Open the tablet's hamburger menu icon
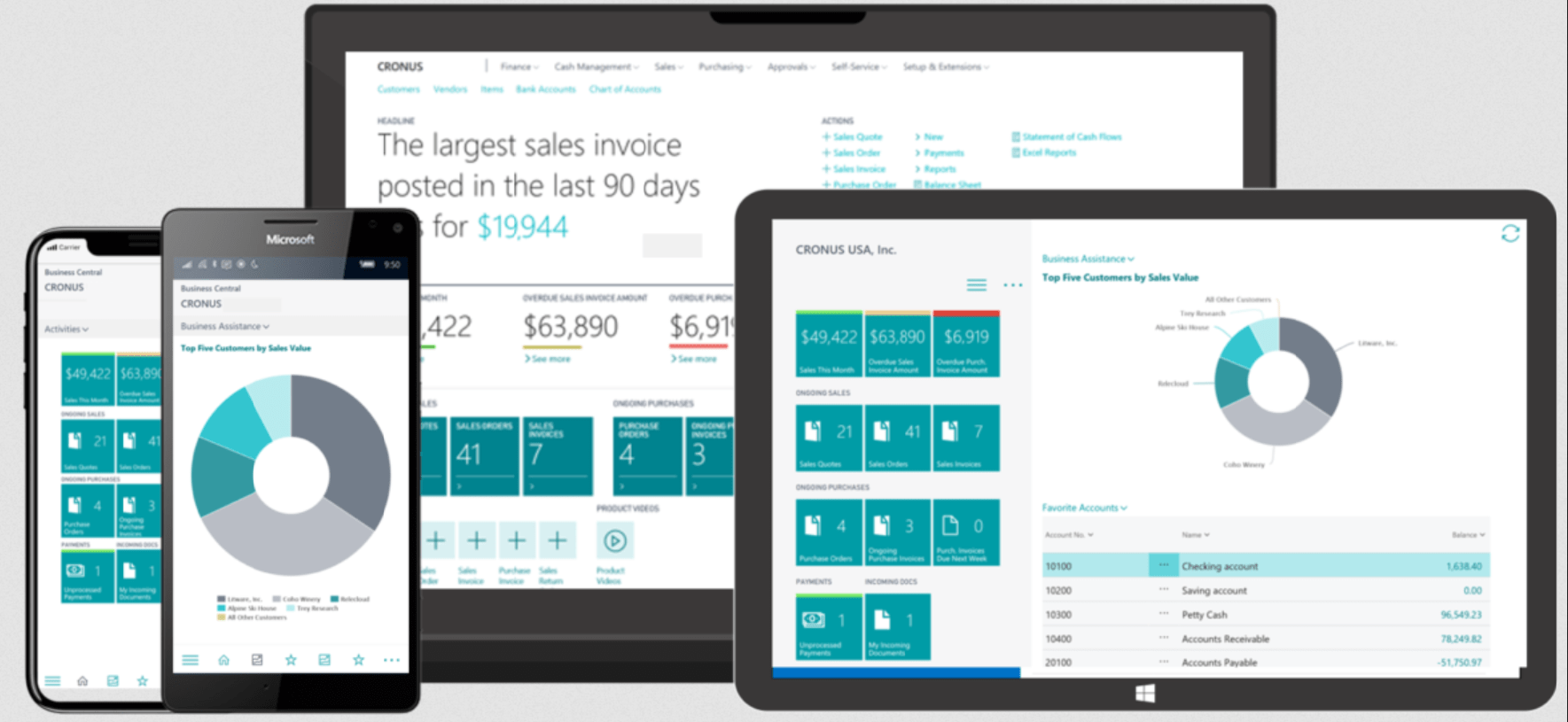Screen dimensions: 1568x722 pos(976,285)
